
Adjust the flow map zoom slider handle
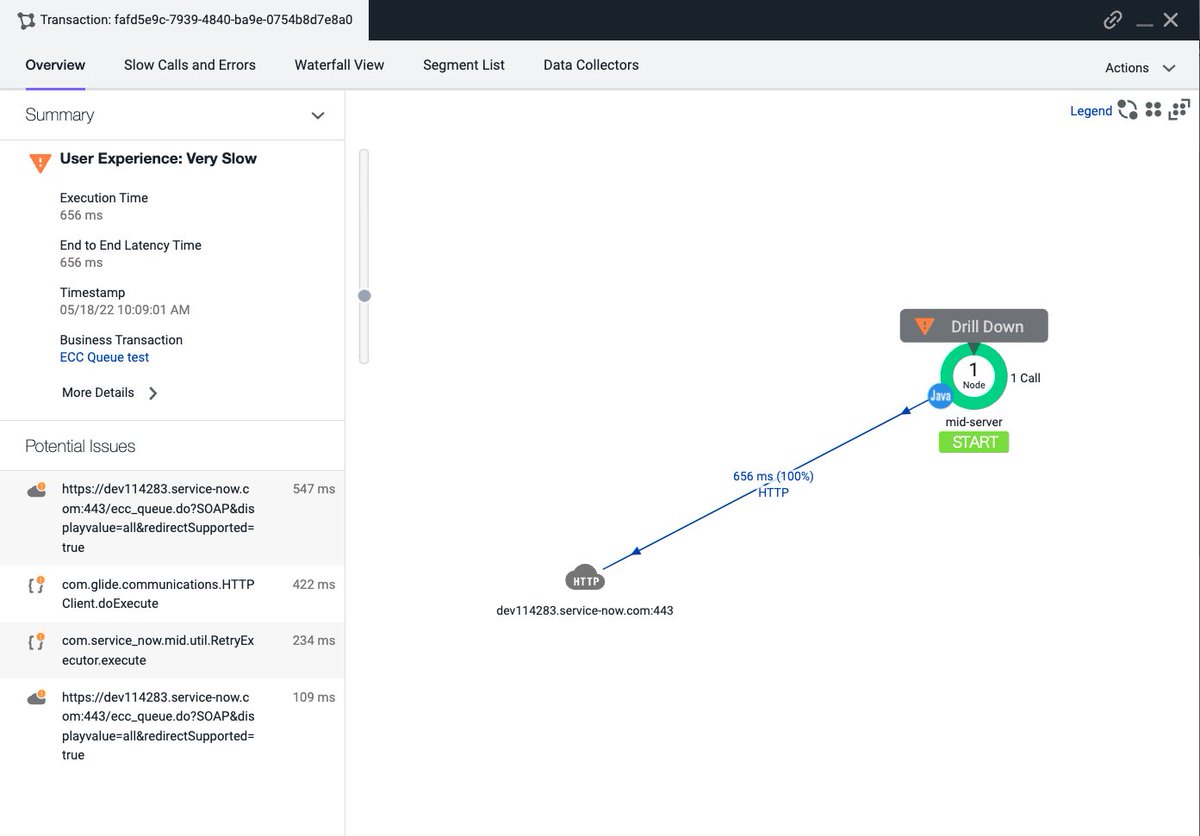click(x=364, y=296)
